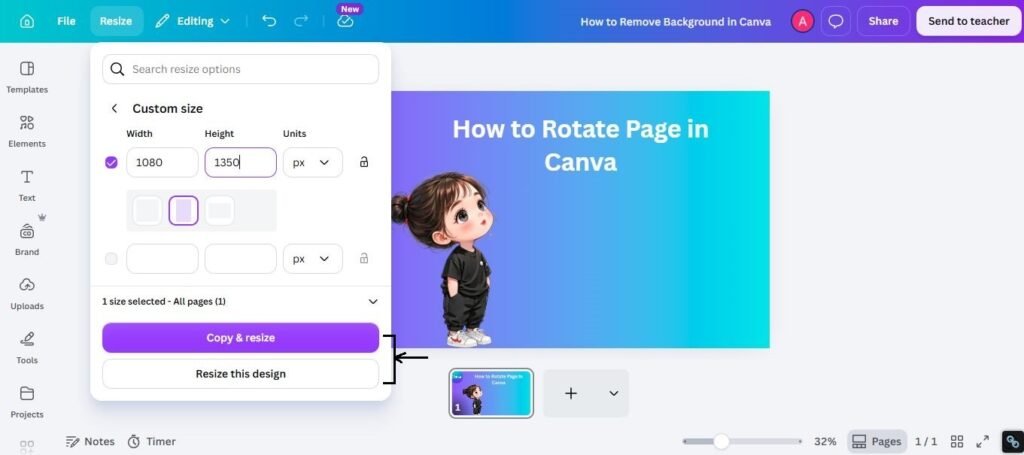Open the px units dropdown in second row

coord(312,259)
